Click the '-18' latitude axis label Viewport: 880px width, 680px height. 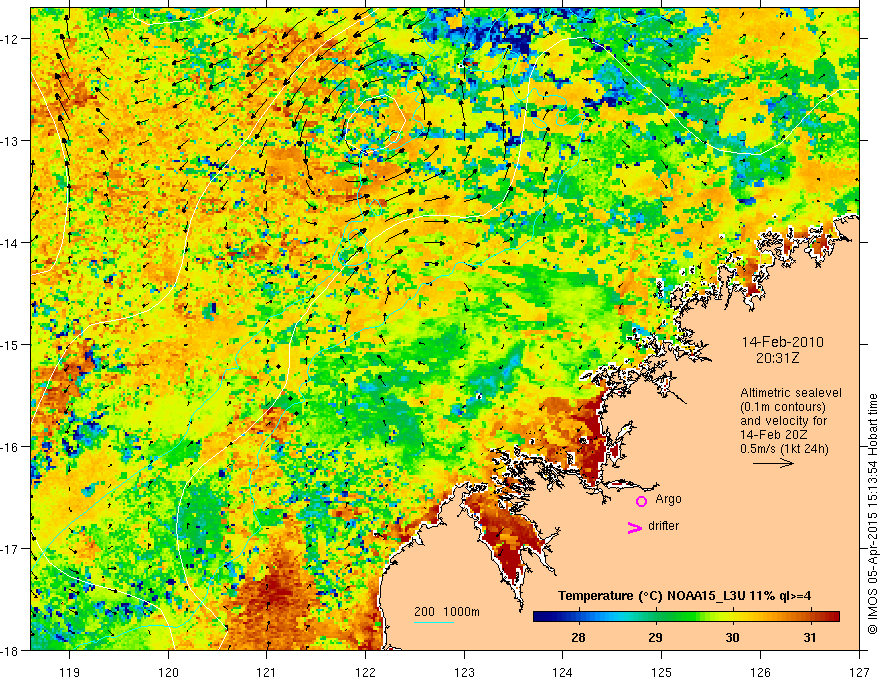click(x=9, y=651)
